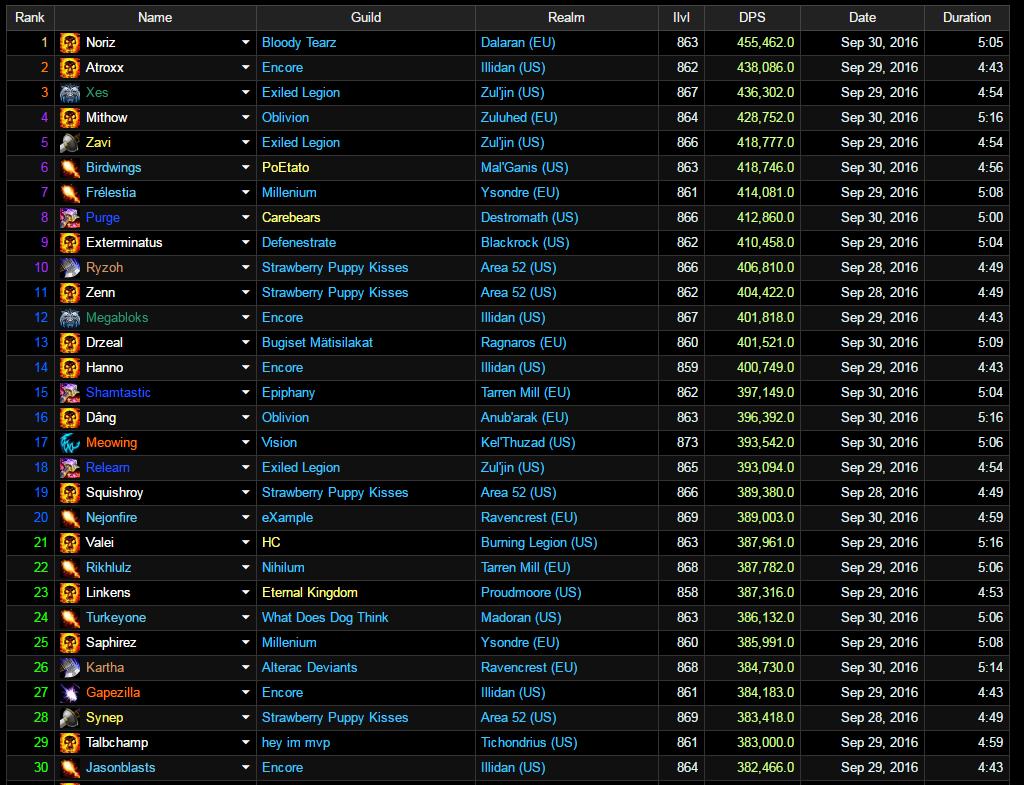Click the class icon next to Zenn
This screenshot has height=785, width=1024.
[70, 293]
